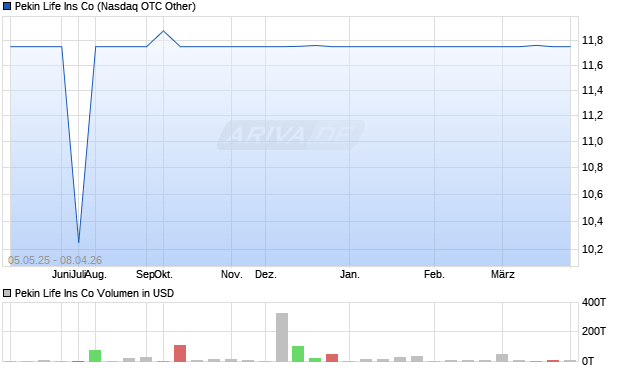Click the 'Pekin Life Ins Co Volumen in USD' label
The height and width of the screenshot is (371, 620).
(x=94, y=293)
